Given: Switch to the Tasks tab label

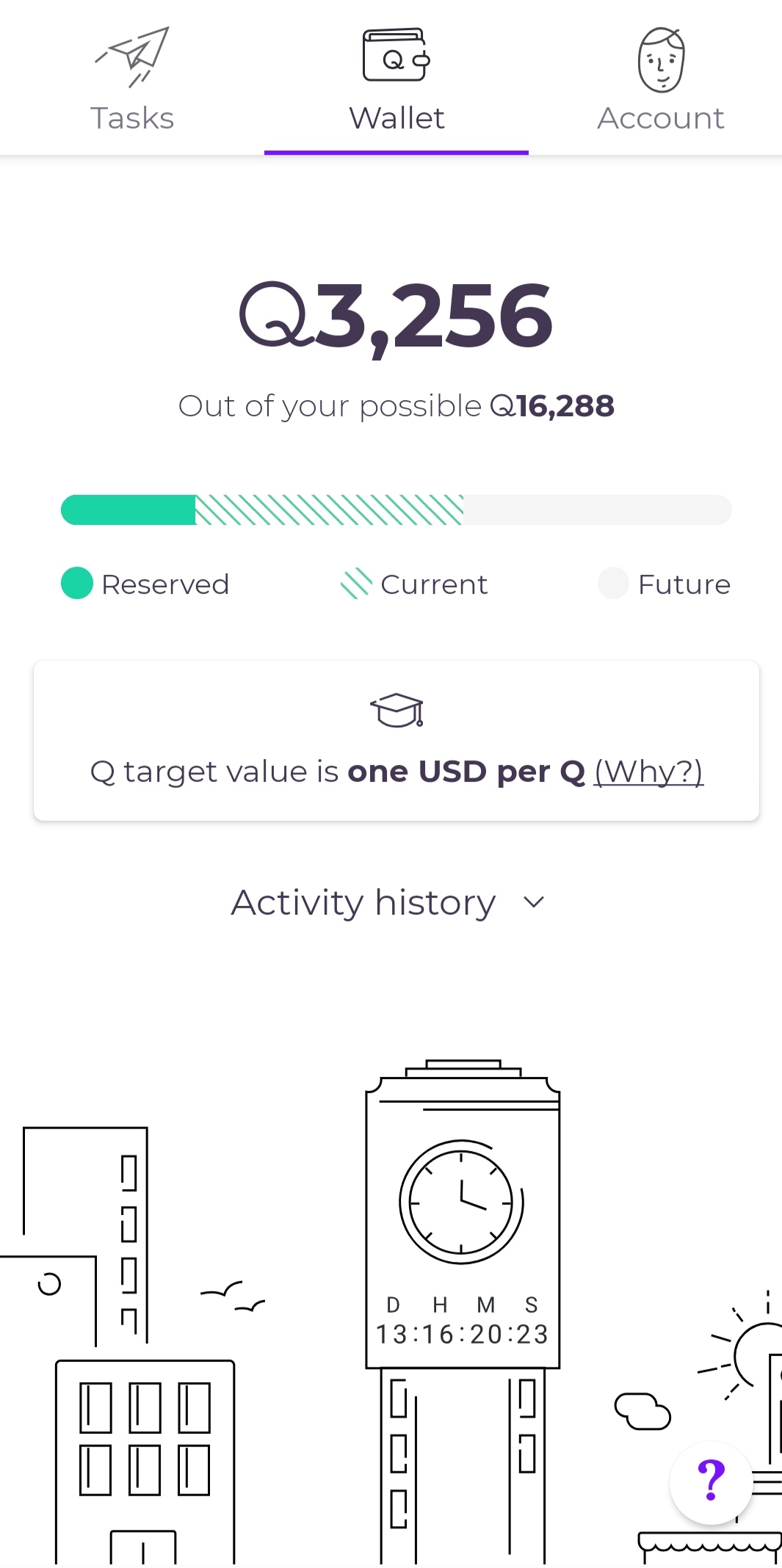Looking at the screenshot, I should (132, 118).
